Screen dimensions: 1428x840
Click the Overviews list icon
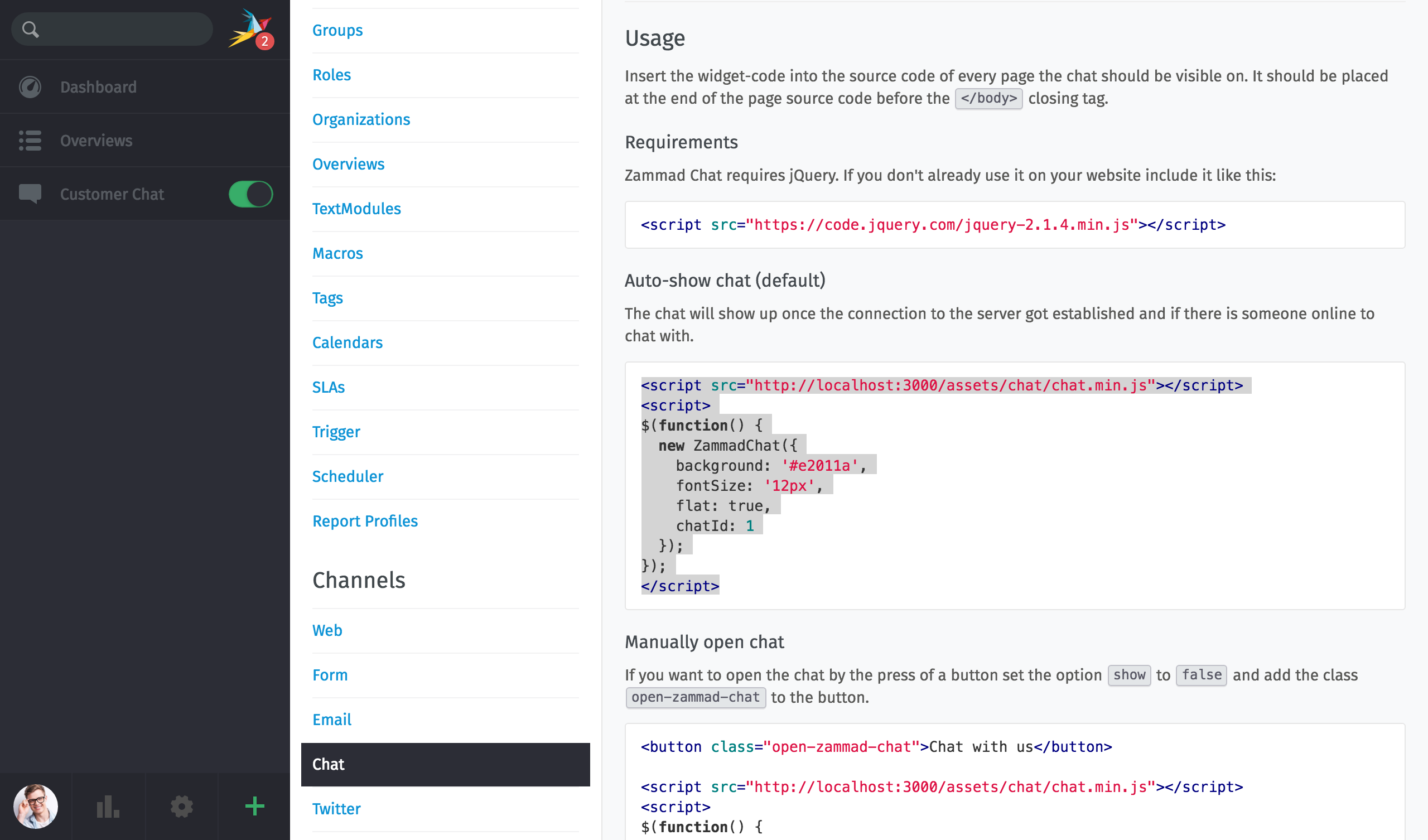click(30, 141)
